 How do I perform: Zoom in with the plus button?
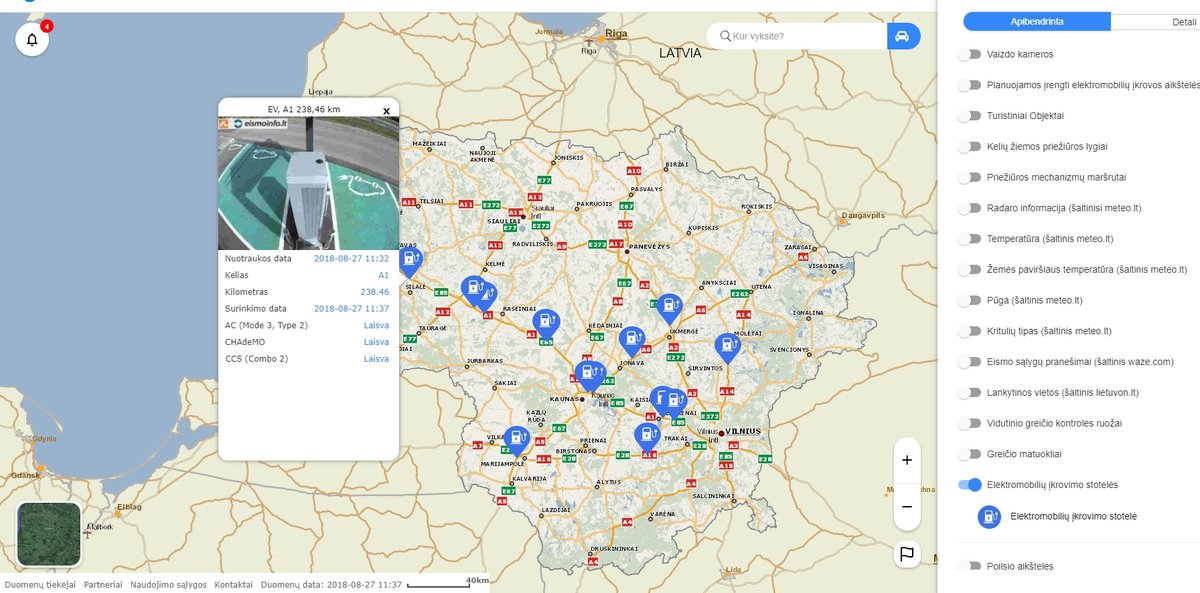pos(906,460)
